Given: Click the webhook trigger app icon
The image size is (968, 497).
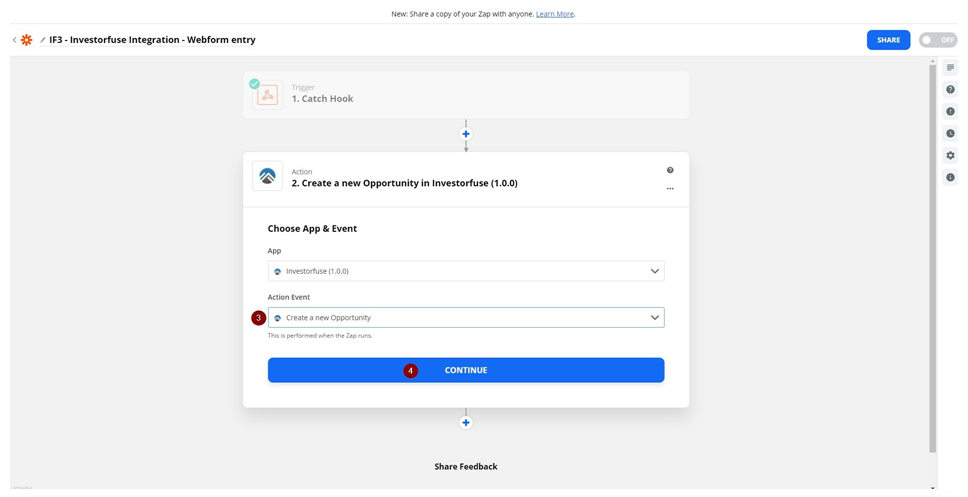Looking at the screenshot, I should click(x=267, y=95).
